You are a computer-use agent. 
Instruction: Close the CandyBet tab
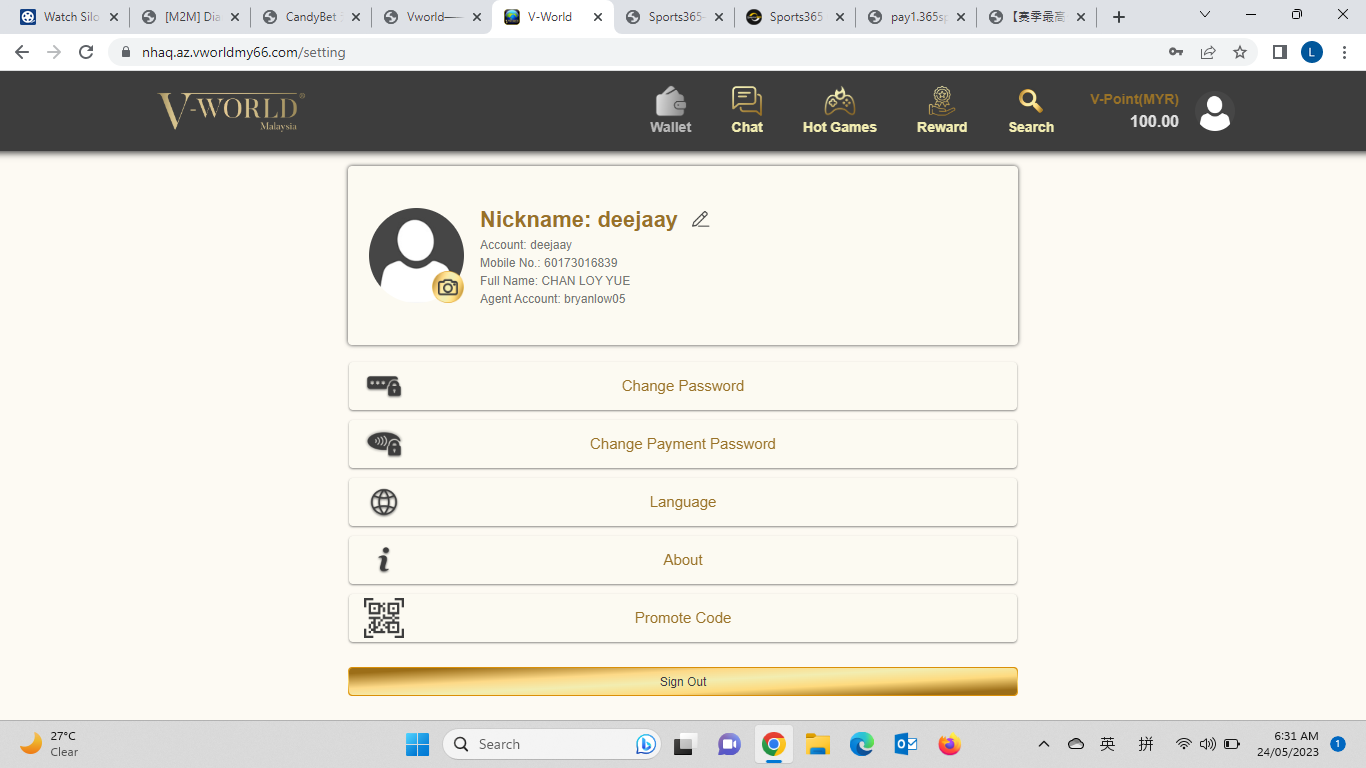click(x=356, y=17)
